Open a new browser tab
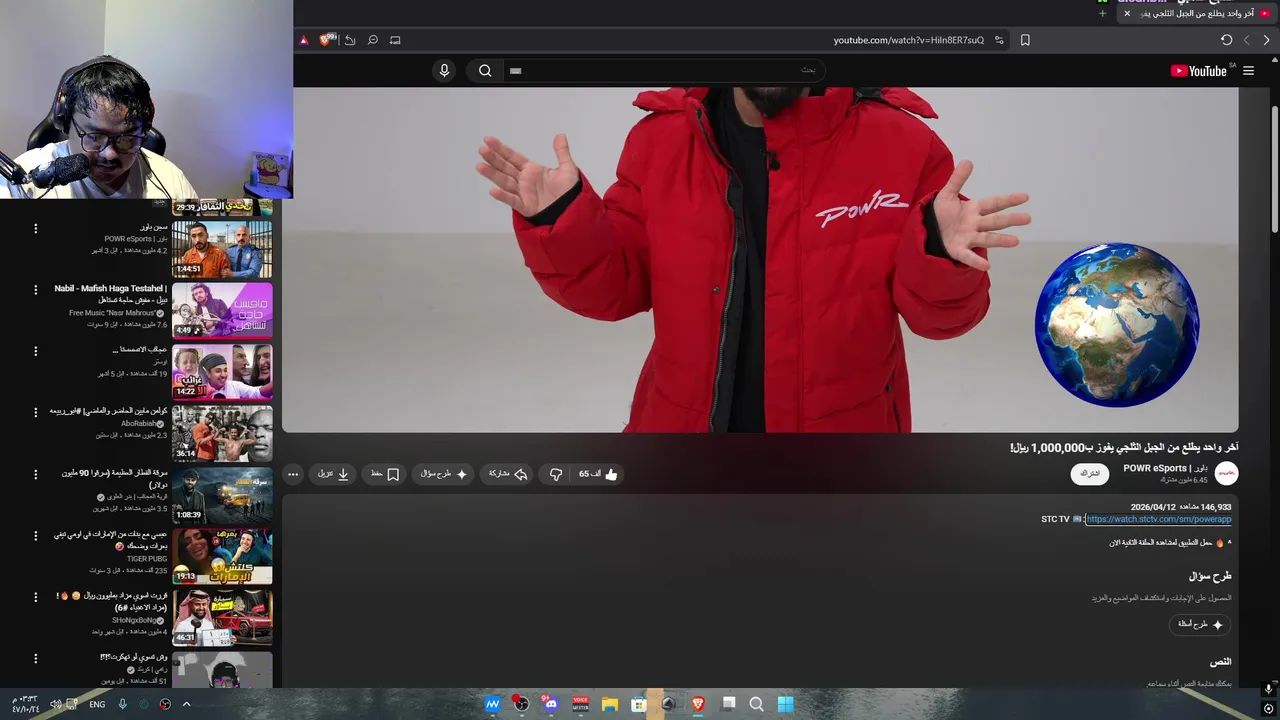Image resolution: width=1280 pixels, height=720 pixels. (x=1102, y=13)
